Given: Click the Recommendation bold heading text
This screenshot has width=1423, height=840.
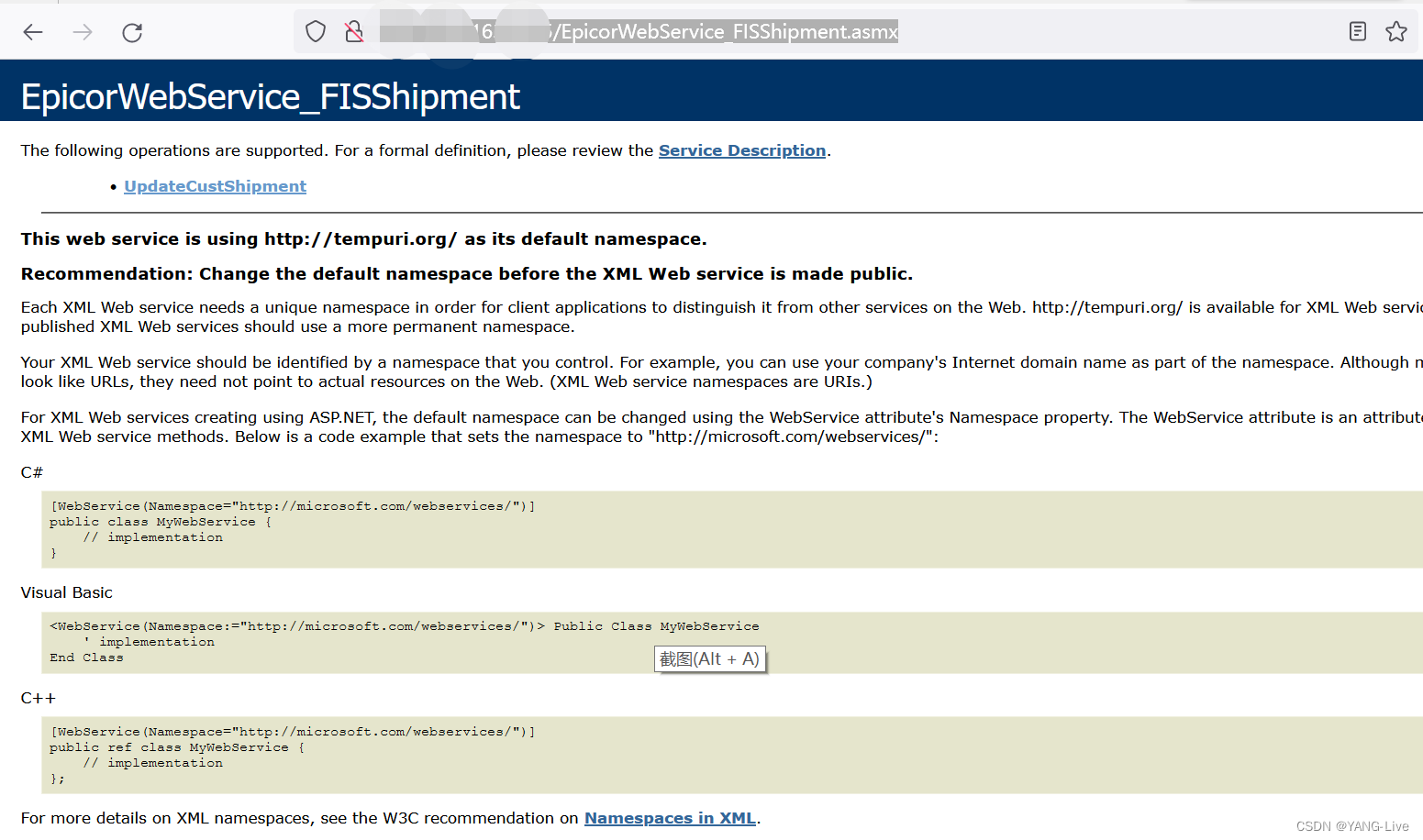Looking at the screenshot, I should coord(467,274).
